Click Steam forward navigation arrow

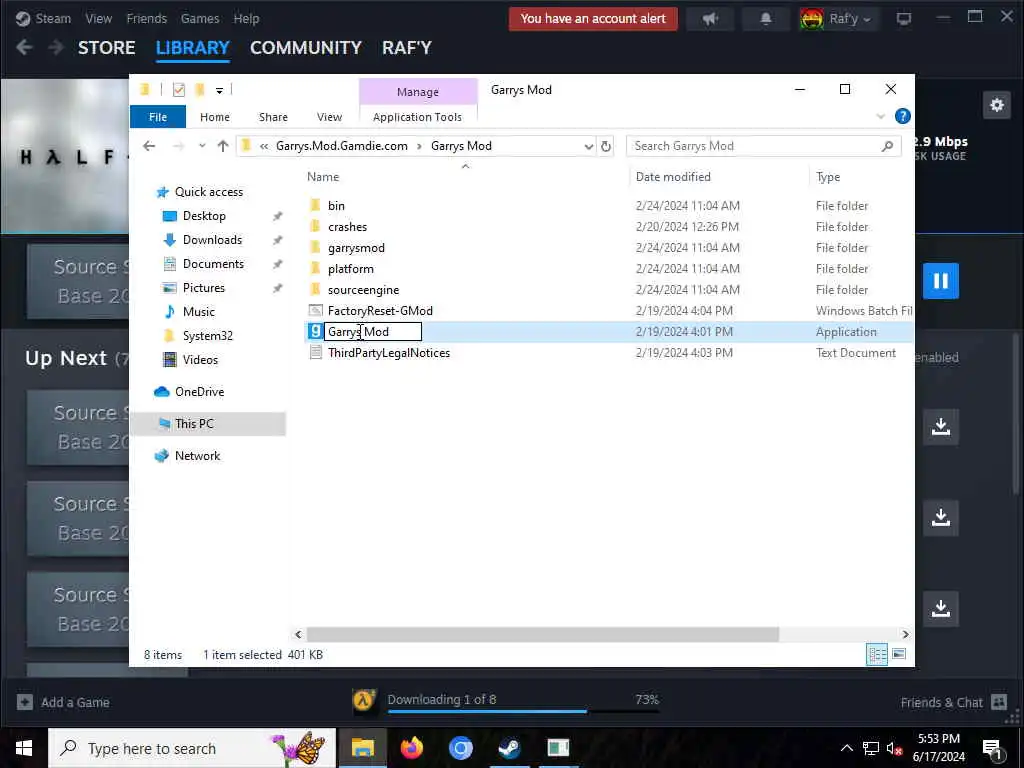point(56,47)
